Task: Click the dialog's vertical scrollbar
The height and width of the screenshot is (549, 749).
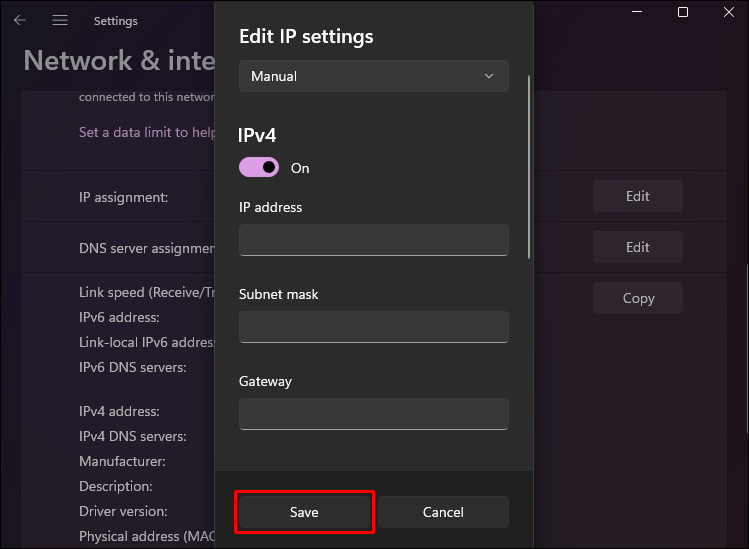Action: tap(529, 170)
